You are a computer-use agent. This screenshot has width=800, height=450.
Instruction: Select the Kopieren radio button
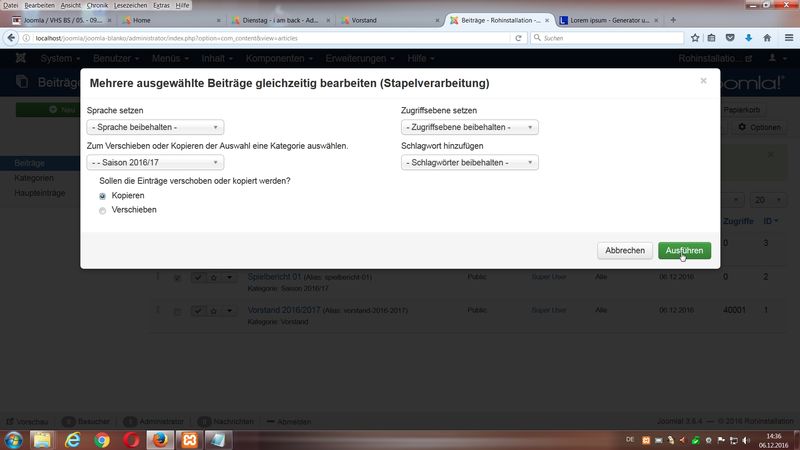point(103,196)
